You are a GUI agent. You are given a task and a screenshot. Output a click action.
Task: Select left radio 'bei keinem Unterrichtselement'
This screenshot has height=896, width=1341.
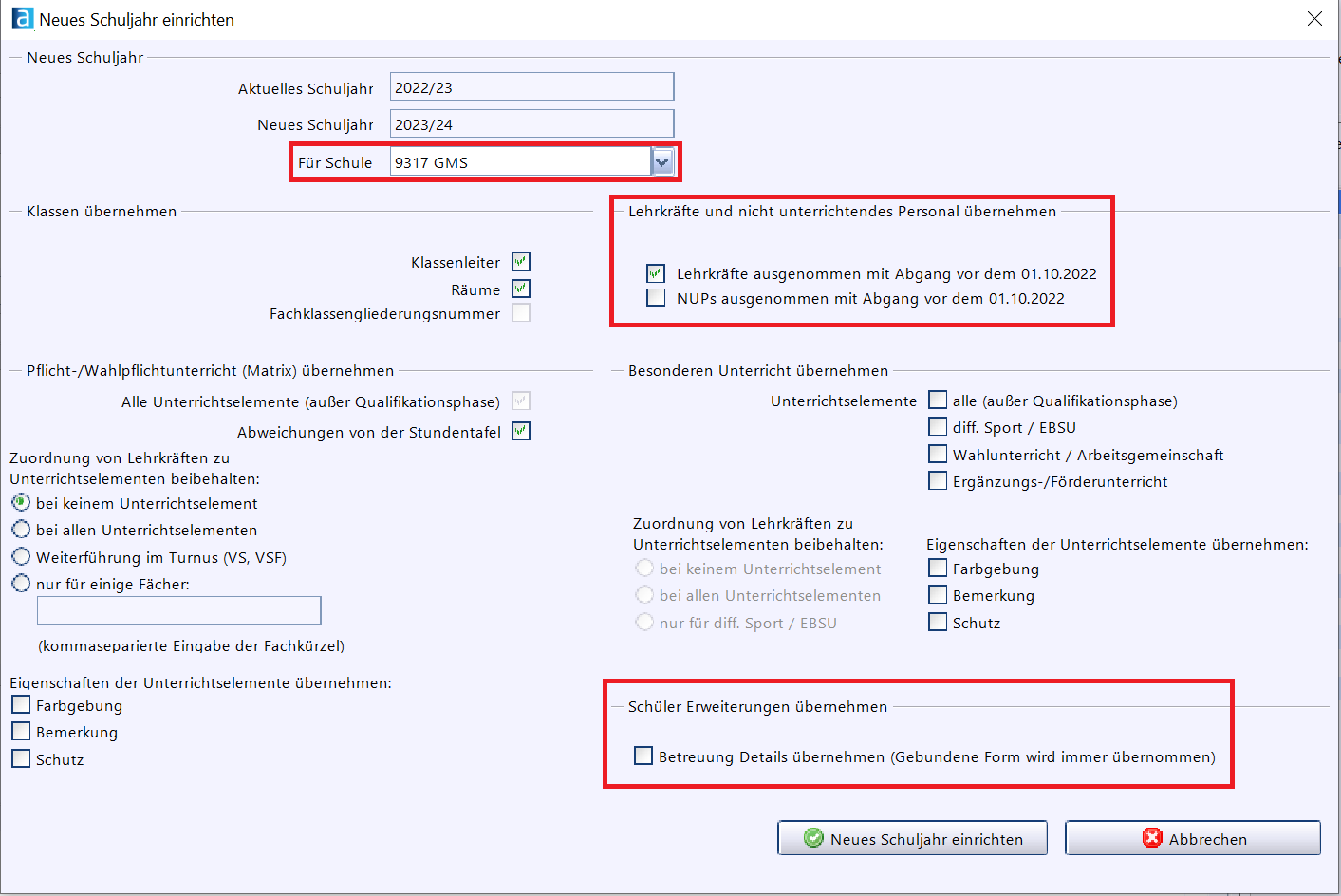click(x=21, y=502)
